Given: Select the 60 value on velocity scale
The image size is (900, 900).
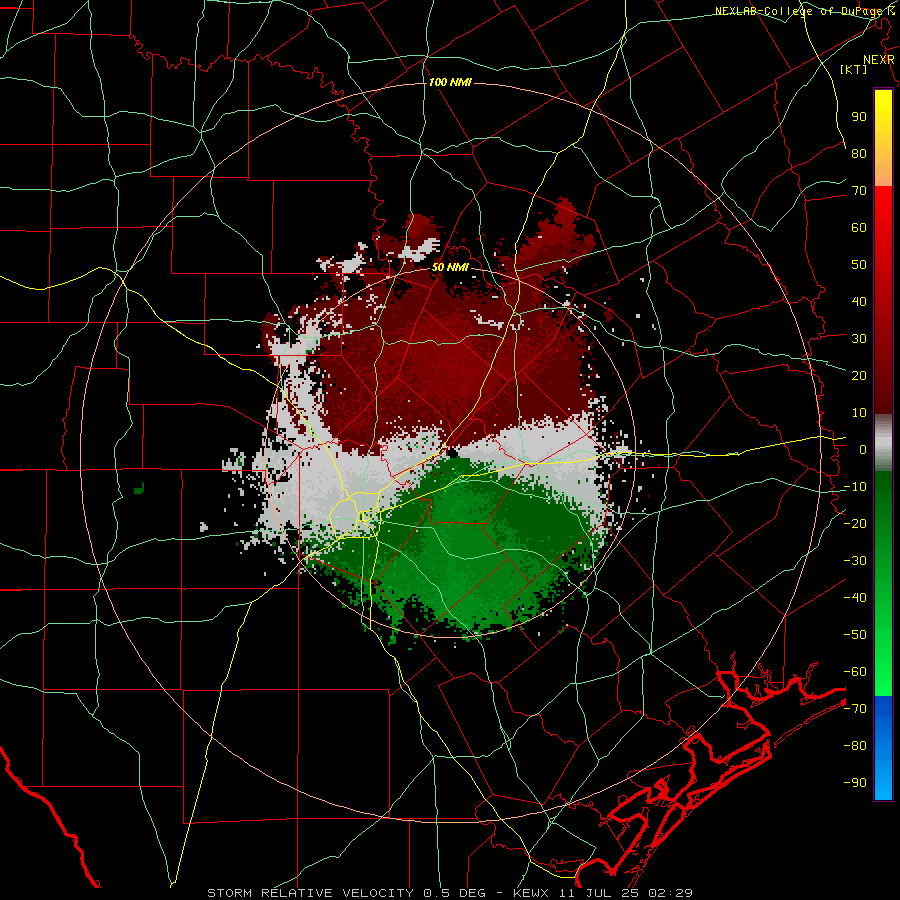Looking at the screenshot, I should pos(859,228).
